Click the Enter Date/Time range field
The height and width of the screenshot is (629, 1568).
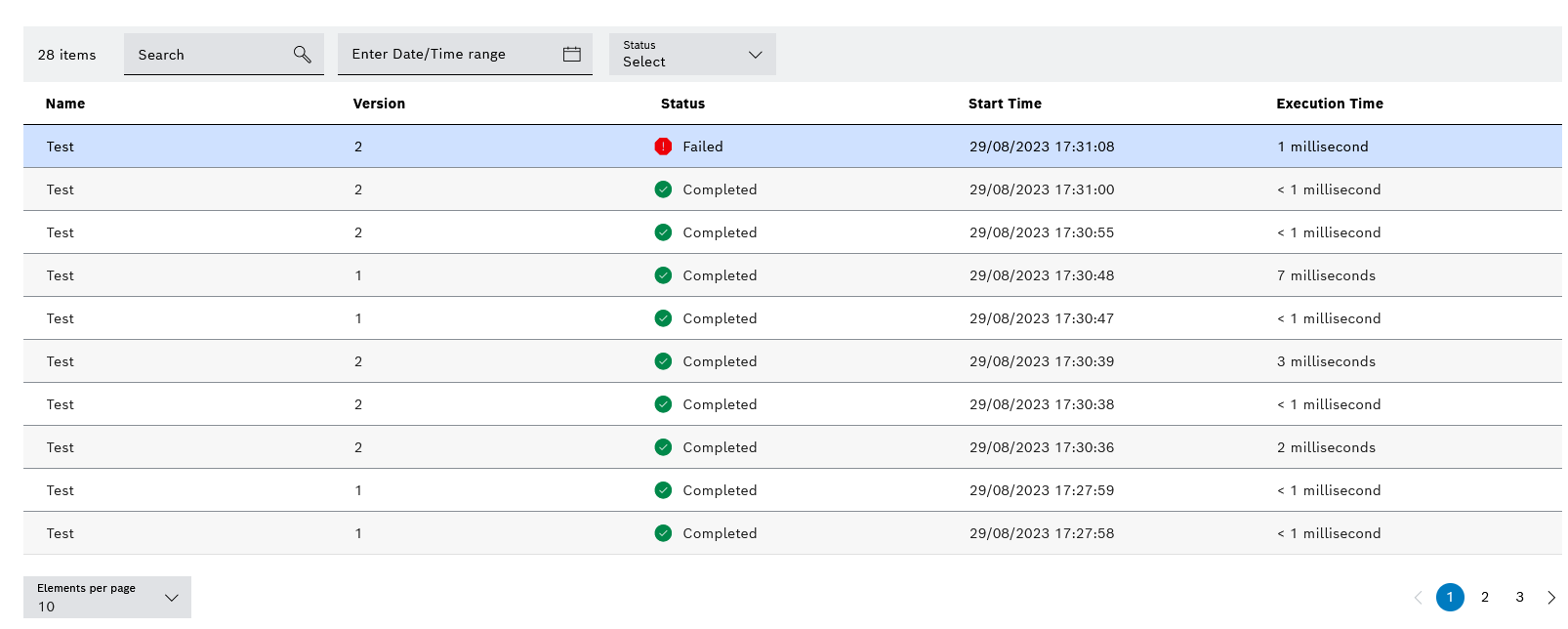pos(465,54)
